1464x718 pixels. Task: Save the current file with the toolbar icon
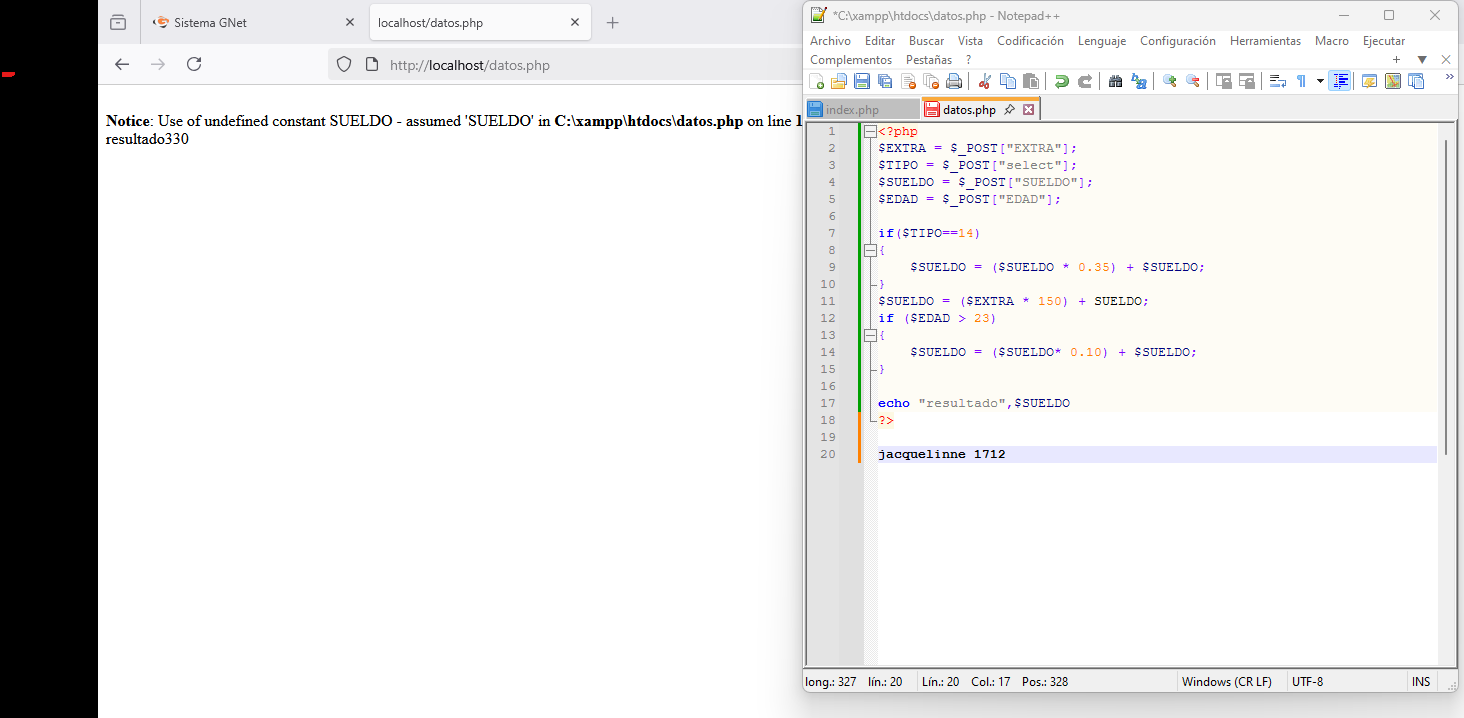[862, 81]
